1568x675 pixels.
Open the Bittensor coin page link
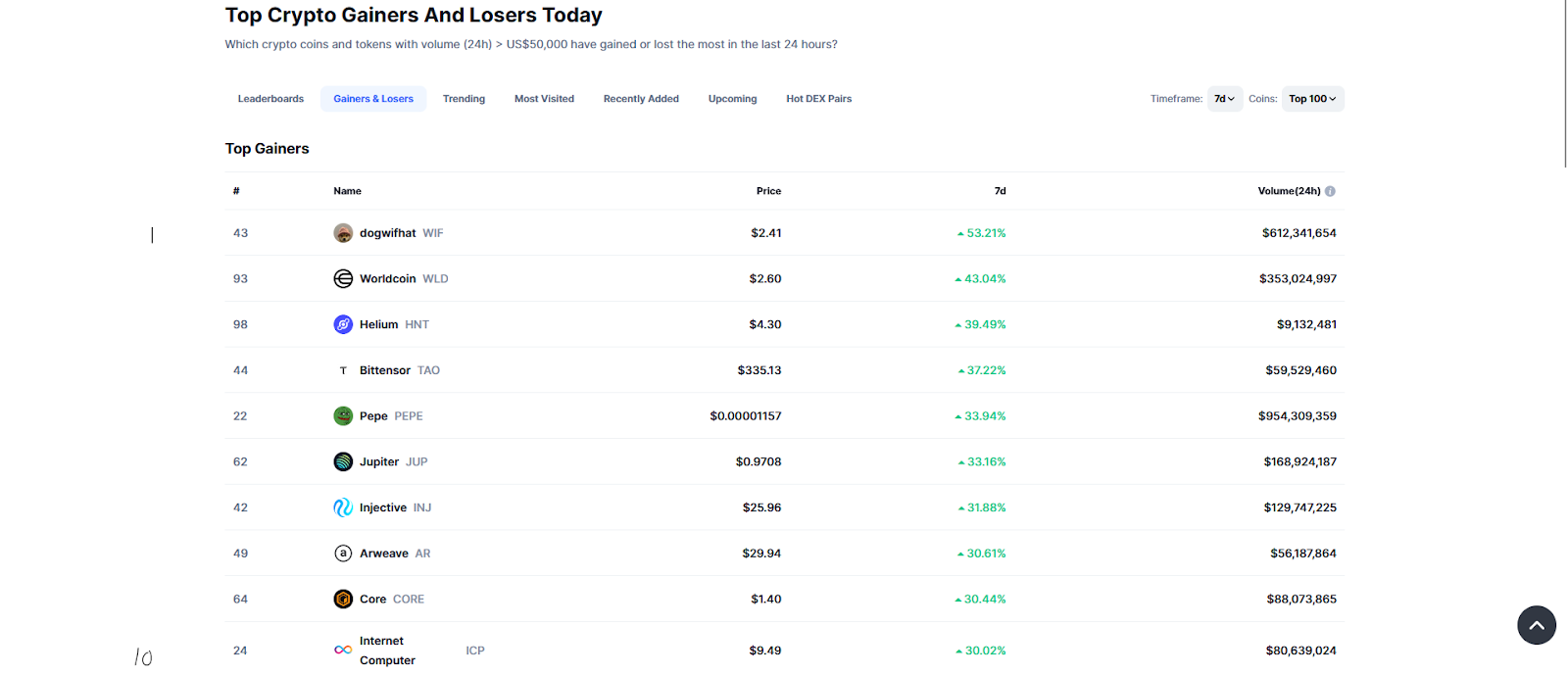(x=385, y=370)
